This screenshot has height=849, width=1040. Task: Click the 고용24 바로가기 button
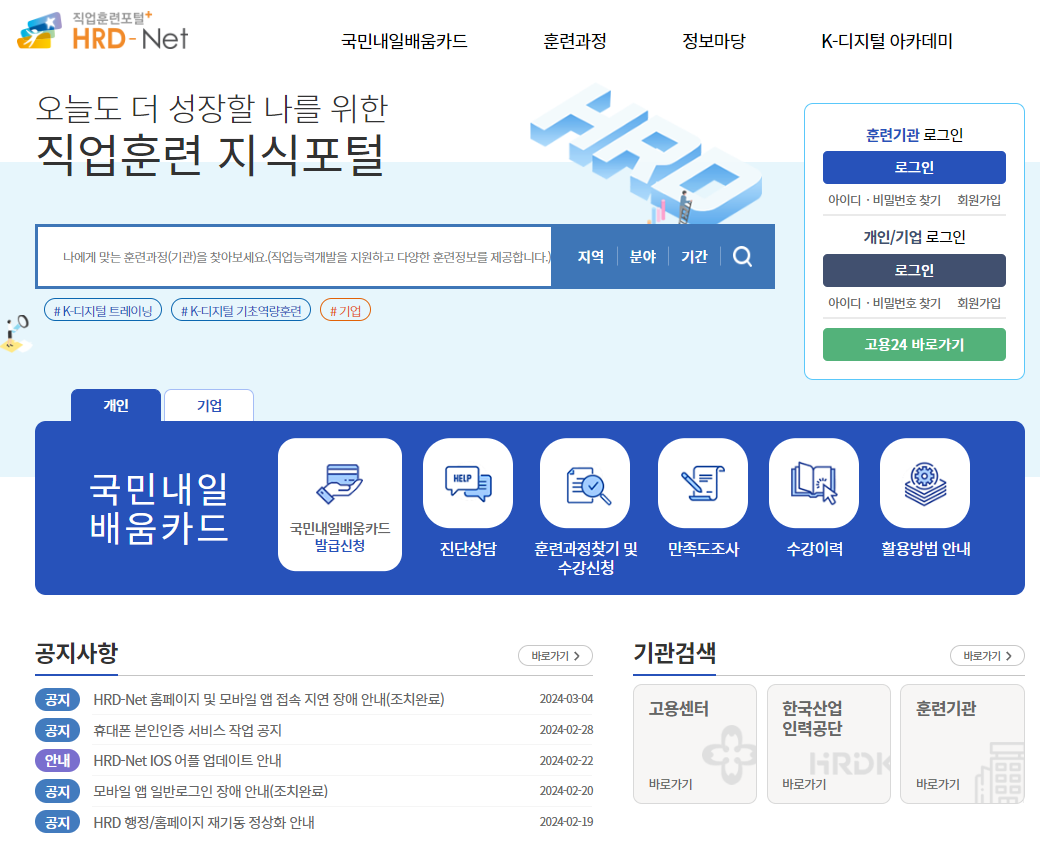click(x=914, y=344)
